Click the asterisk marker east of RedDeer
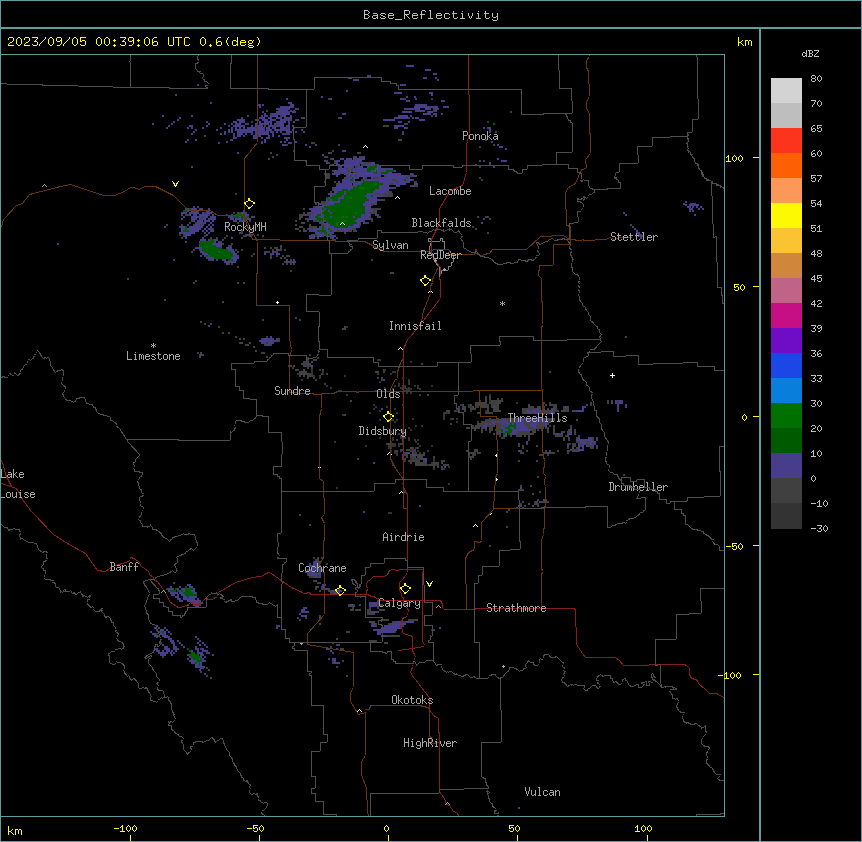 coord(502,304)
